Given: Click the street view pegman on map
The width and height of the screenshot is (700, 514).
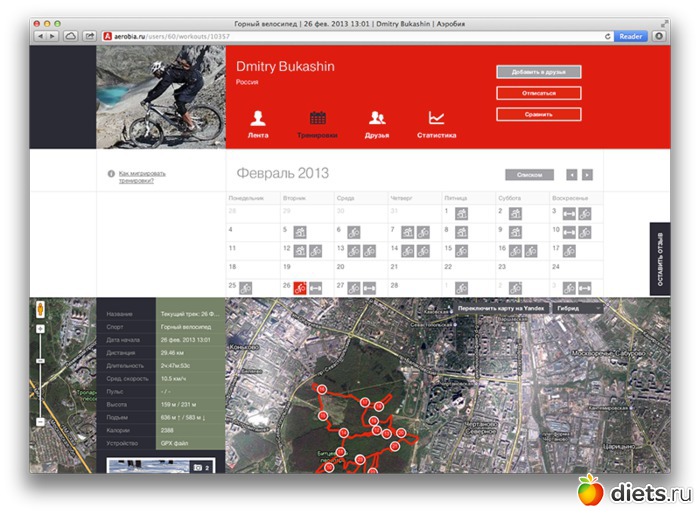Looking at the screenshot, I should [40, 309].
